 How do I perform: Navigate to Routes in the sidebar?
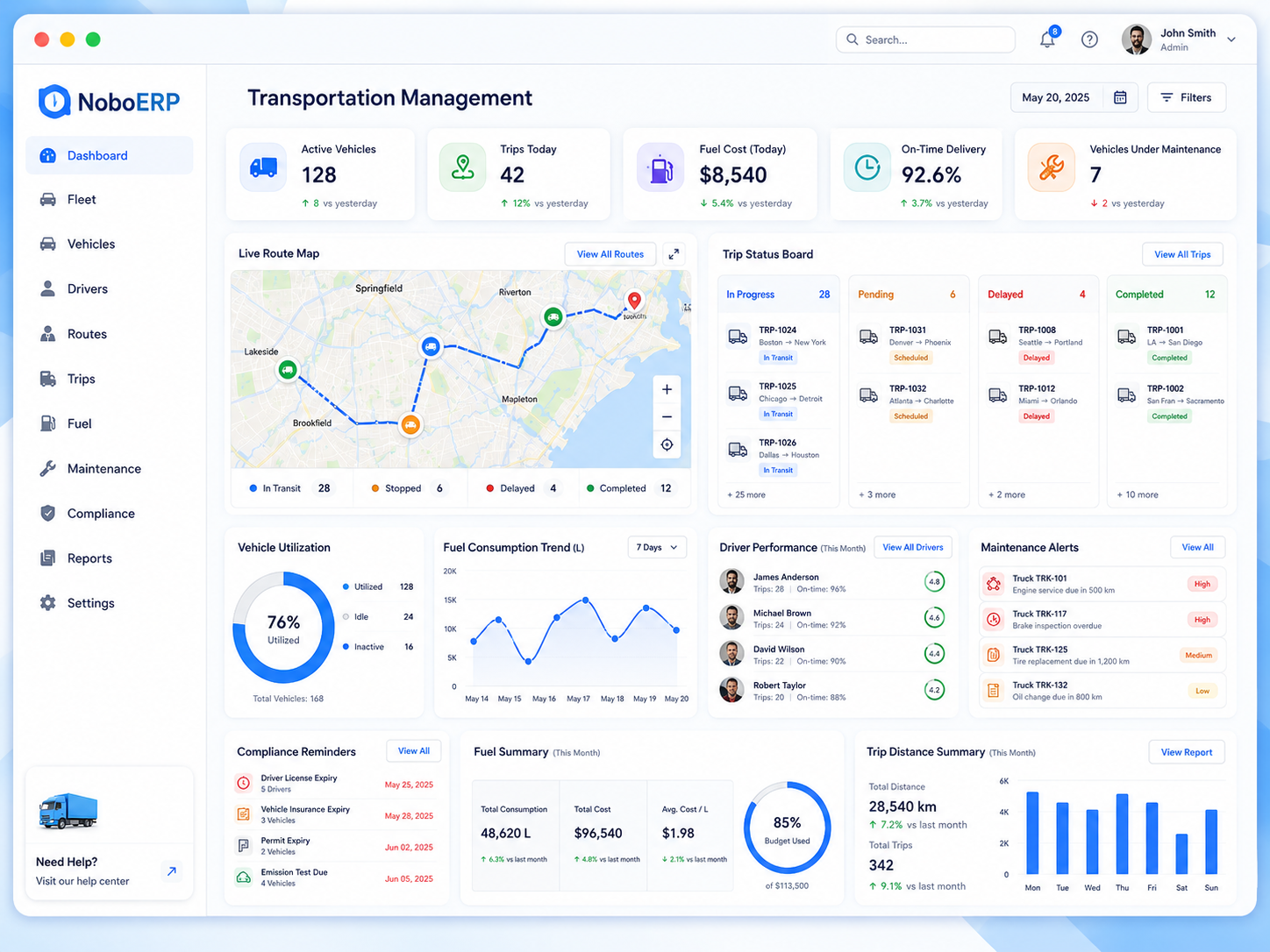(x=109, y=334)
